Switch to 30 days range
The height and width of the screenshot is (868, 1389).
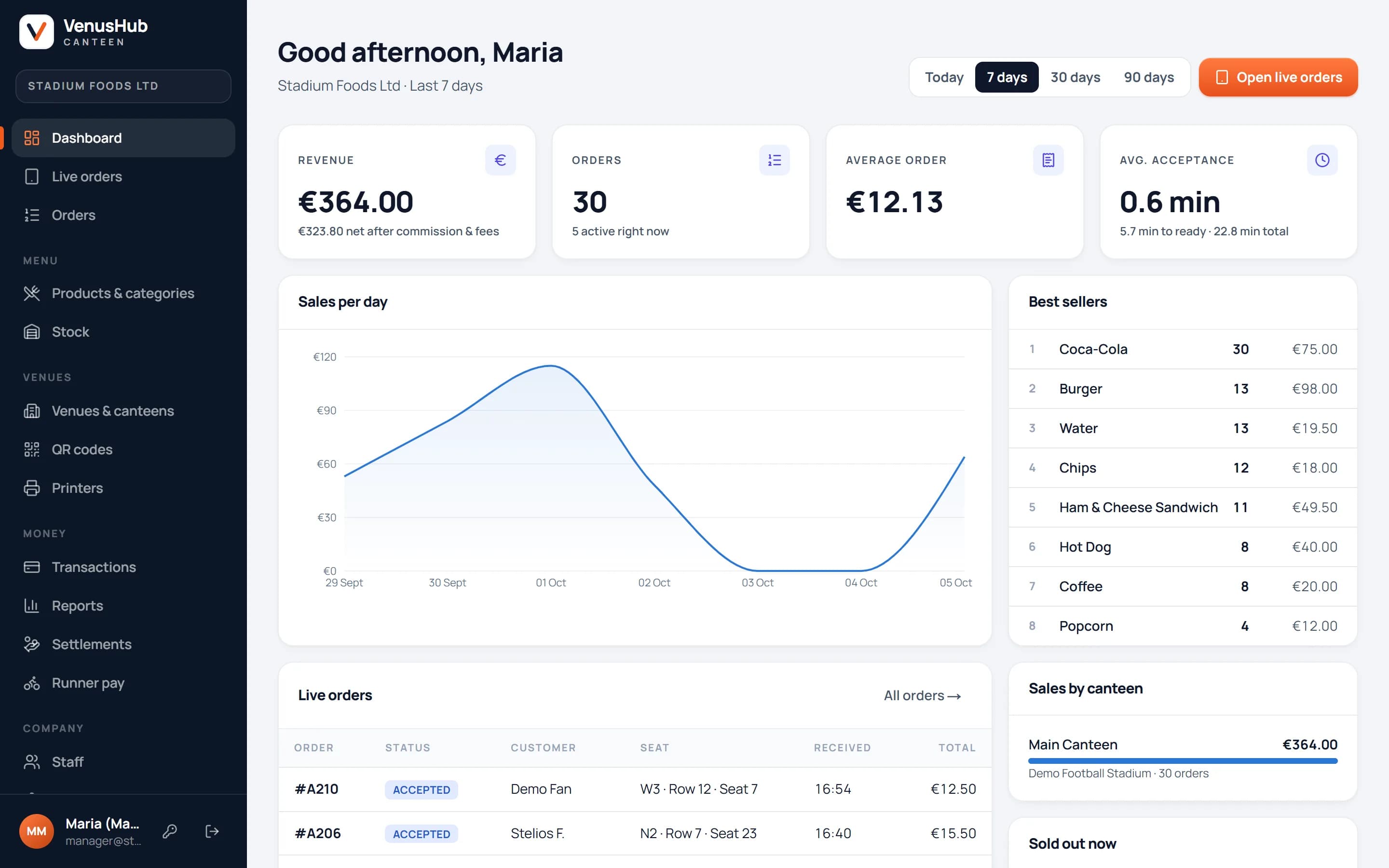[x=1075, y=77]
